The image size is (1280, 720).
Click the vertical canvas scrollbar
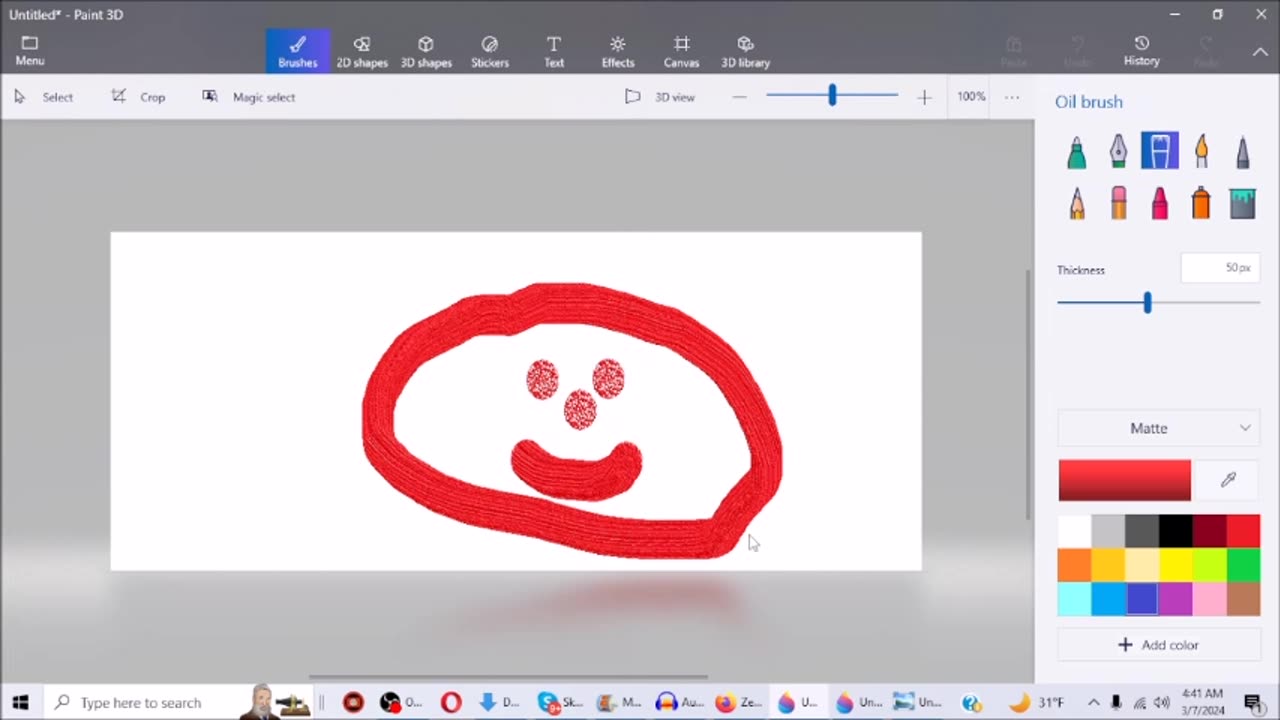click(1028, 394)
